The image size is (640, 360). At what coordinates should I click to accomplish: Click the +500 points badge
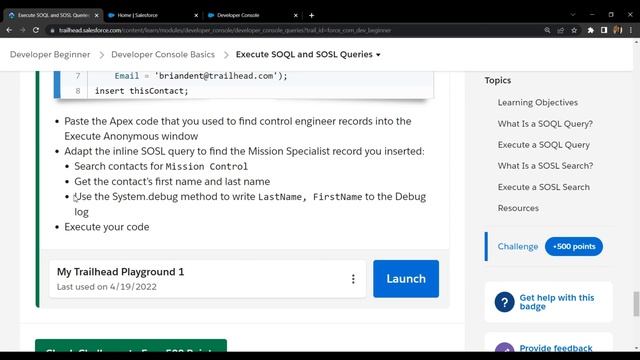click(573, 247)
